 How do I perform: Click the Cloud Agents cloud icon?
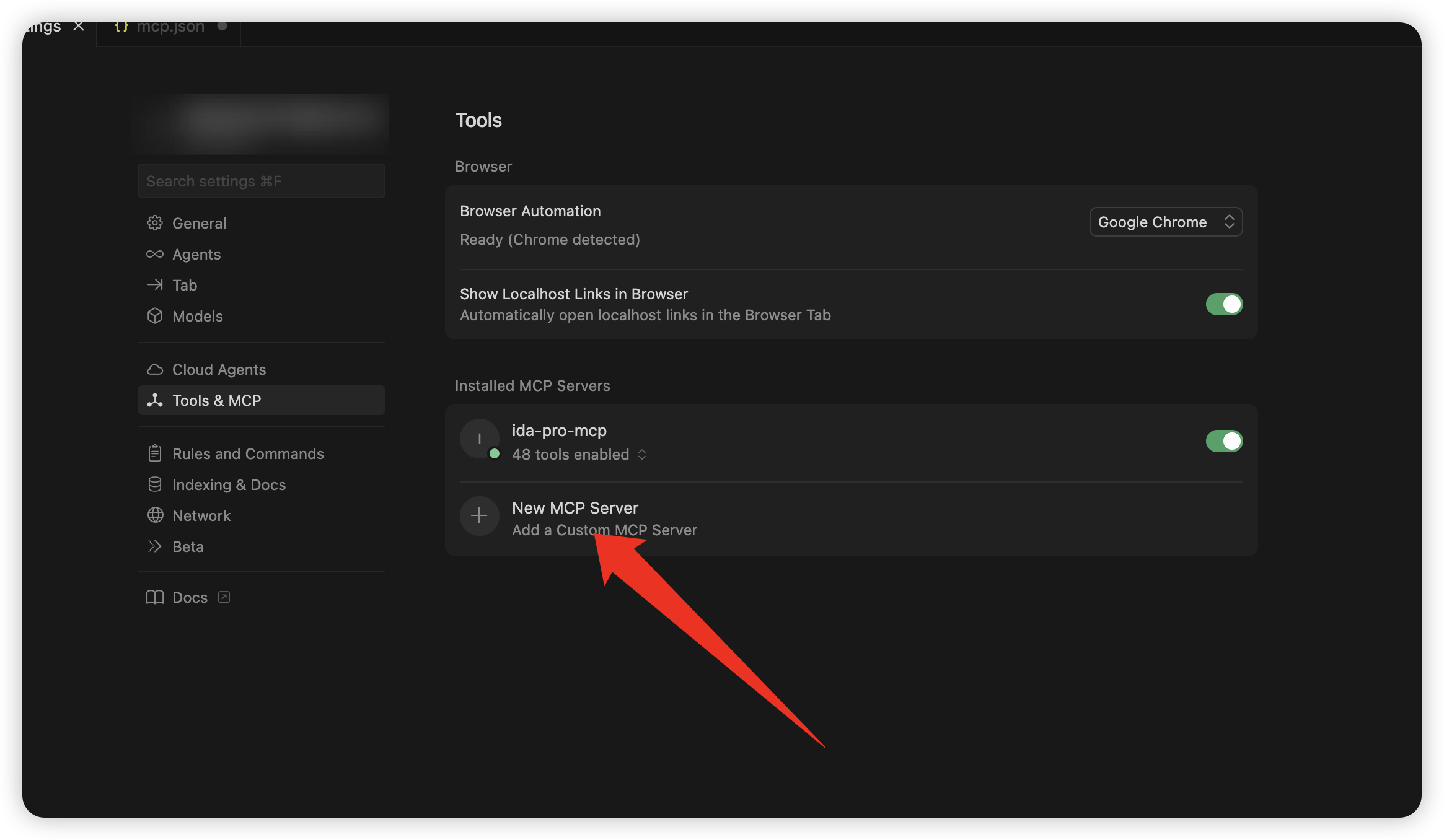coord(154,369)
